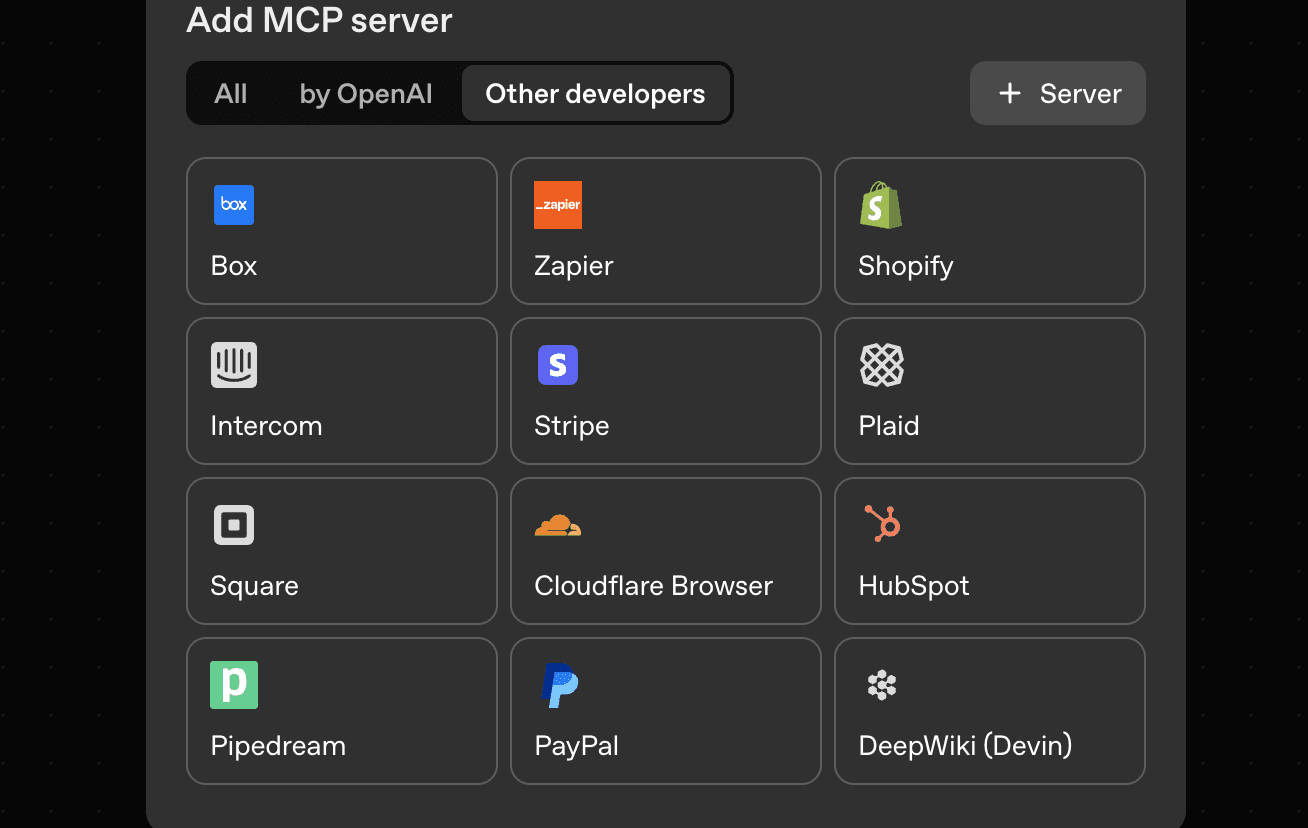Click the + Server button
This screenshot has width=1308, height=828.
pos(1057,93)
